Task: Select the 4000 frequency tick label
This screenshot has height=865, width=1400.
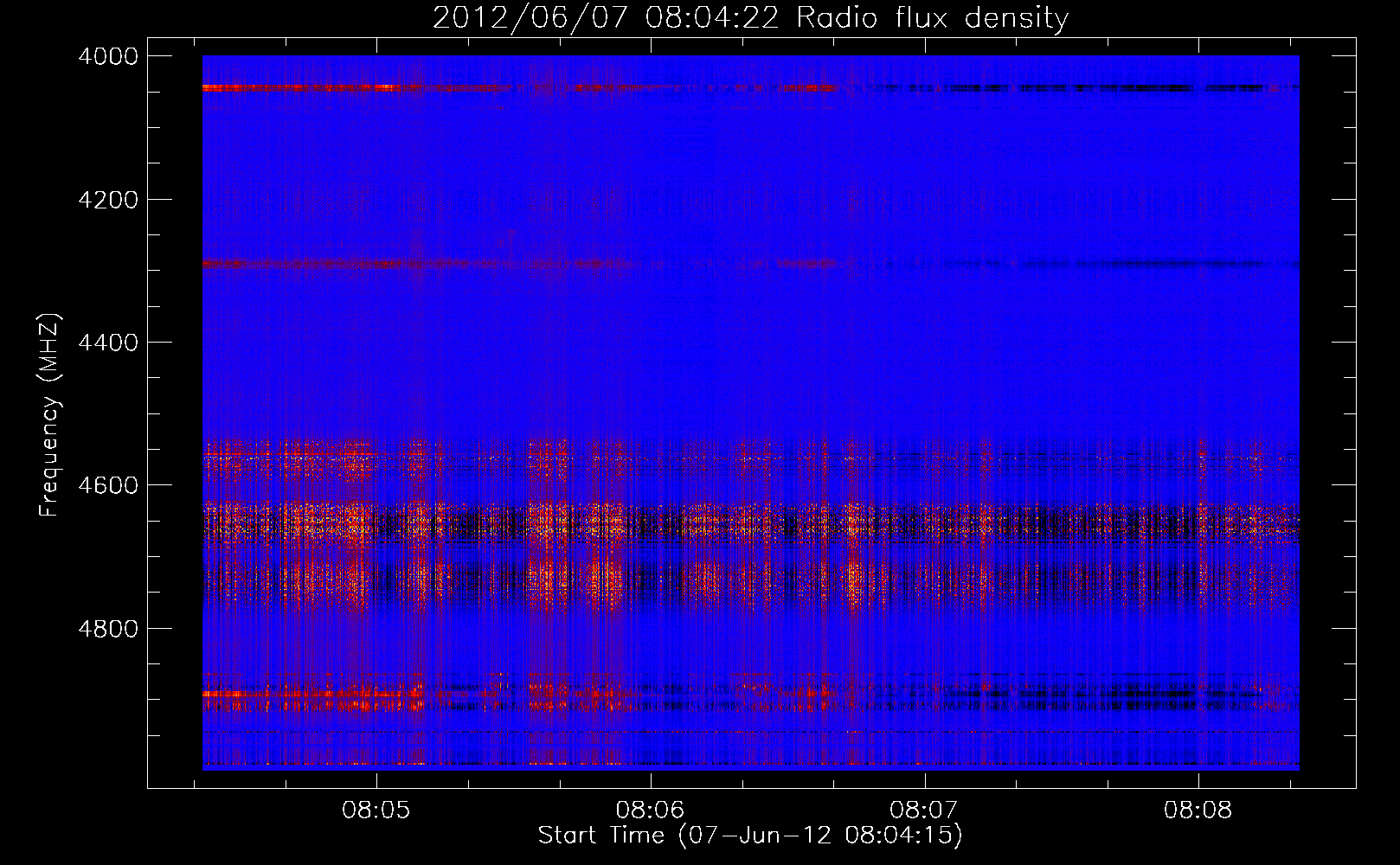Action: (108, 56)
